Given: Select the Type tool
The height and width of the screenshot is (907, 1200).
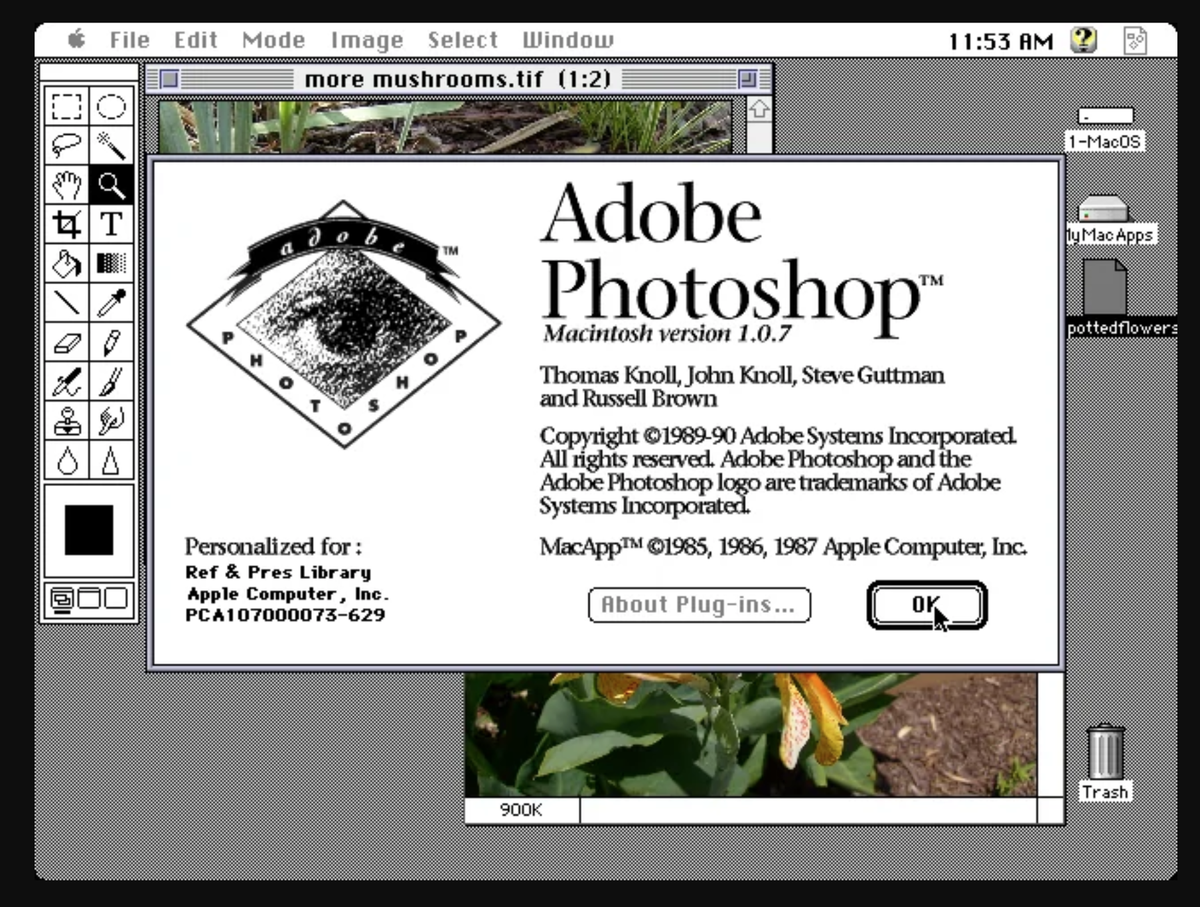Looking at the screenshot, I should click(111, 224).
